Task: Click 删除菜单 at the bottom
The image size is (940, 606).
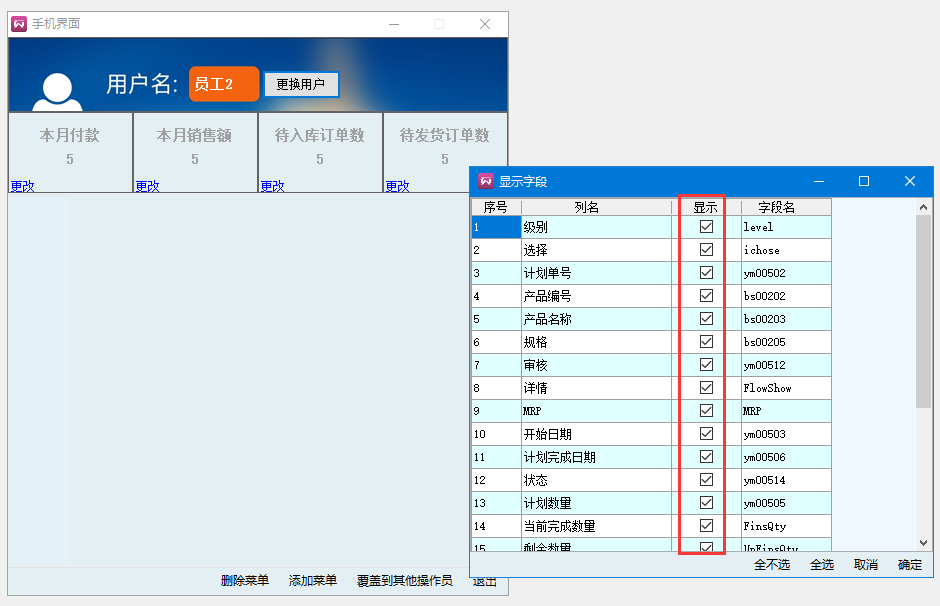Action: (245, 581)
